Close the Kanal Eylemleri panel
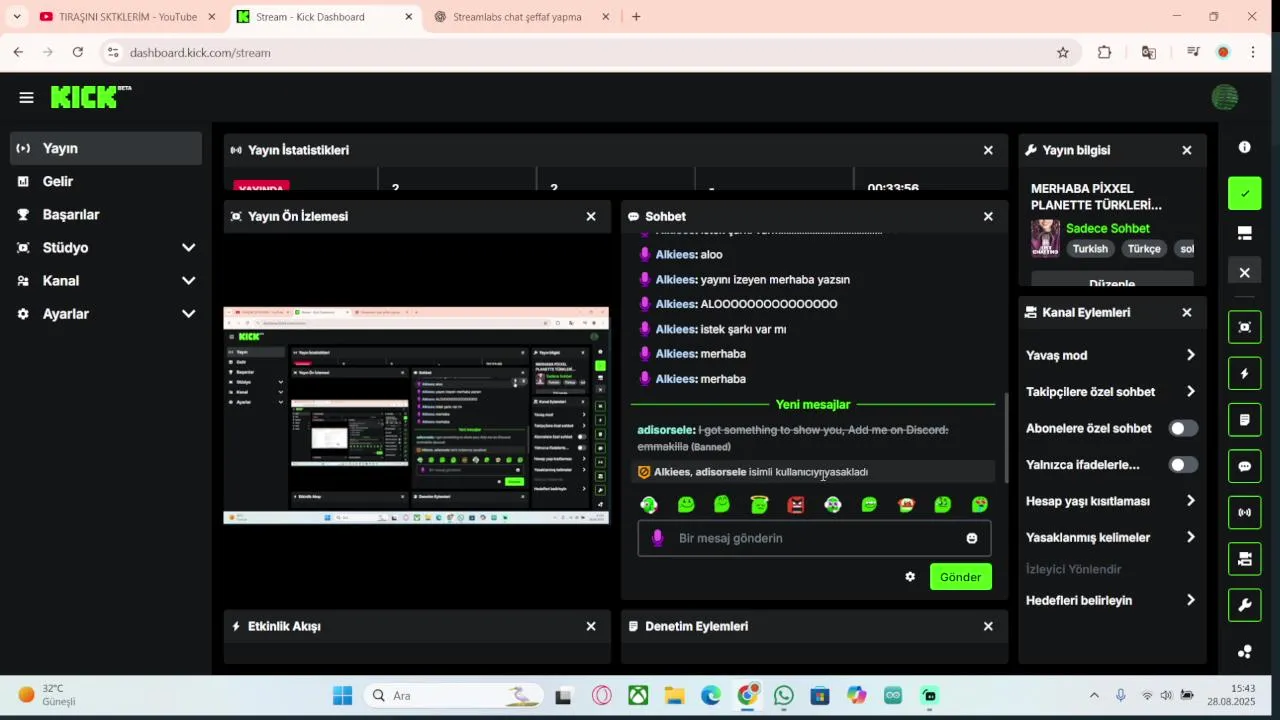Screen dimensions: 1280x720 1187,312
